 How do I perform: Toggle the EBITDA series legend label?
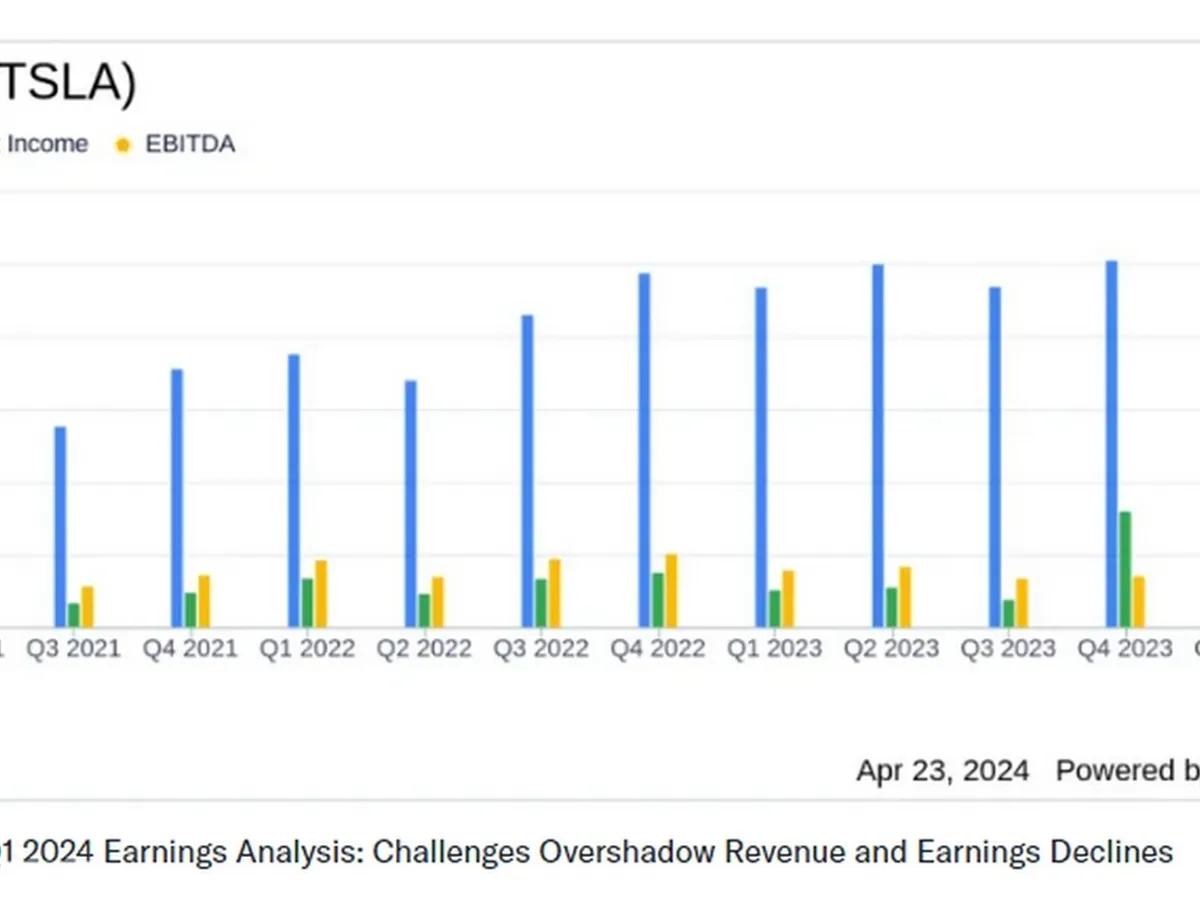(x=190, y=144)
